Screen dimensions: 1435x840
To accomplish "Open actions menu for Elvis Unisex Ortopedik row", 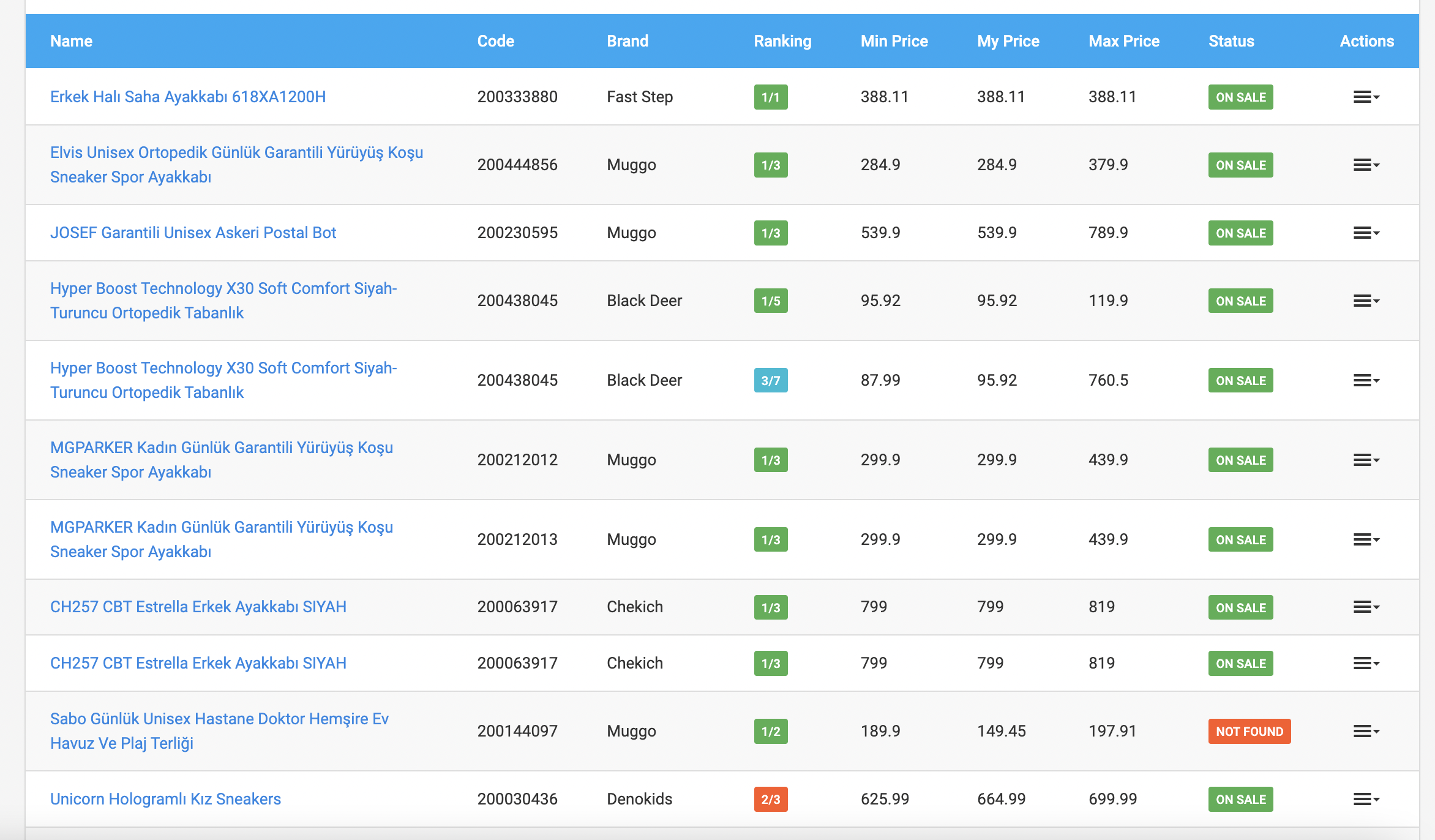I will point(1366,165).
